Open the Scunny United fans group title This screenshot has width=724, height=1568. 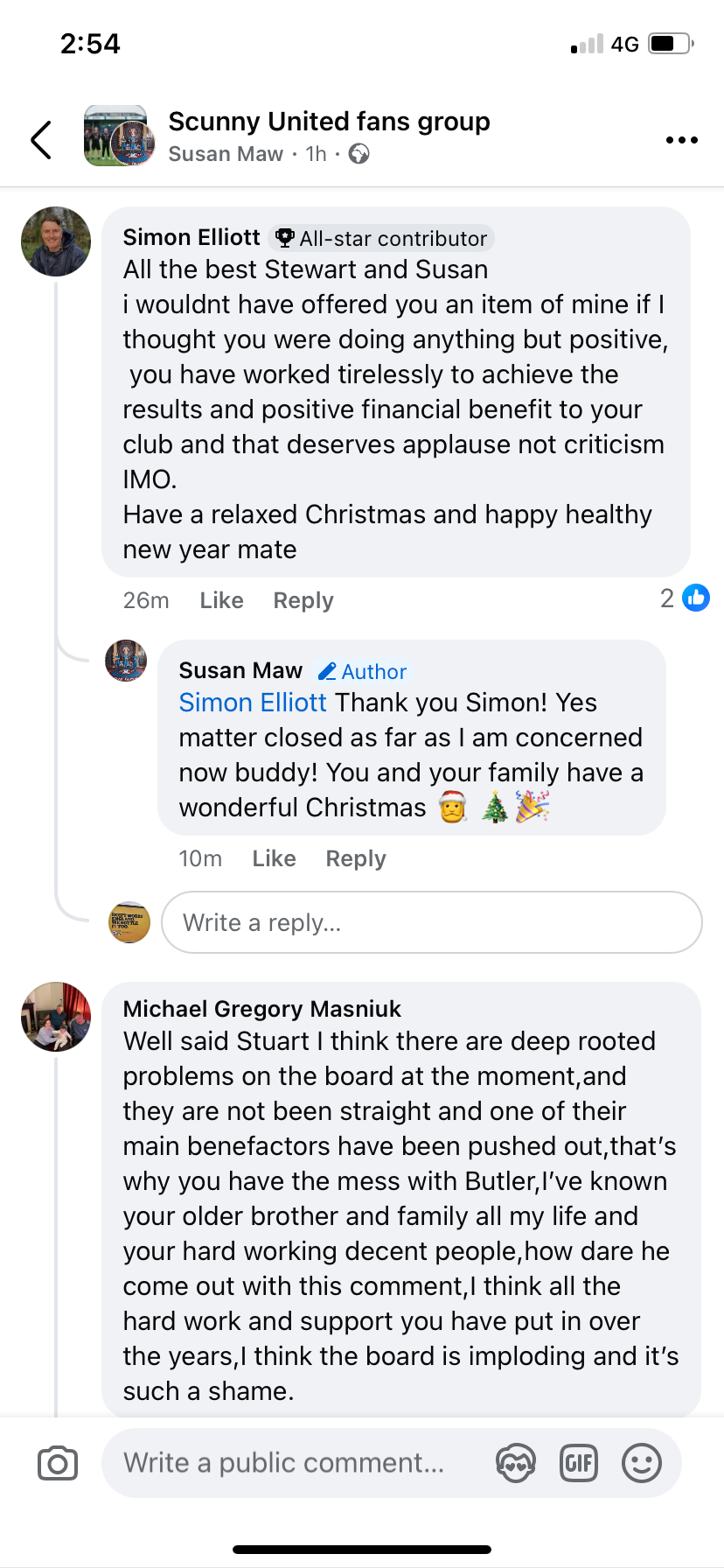[x=329, y=122]
